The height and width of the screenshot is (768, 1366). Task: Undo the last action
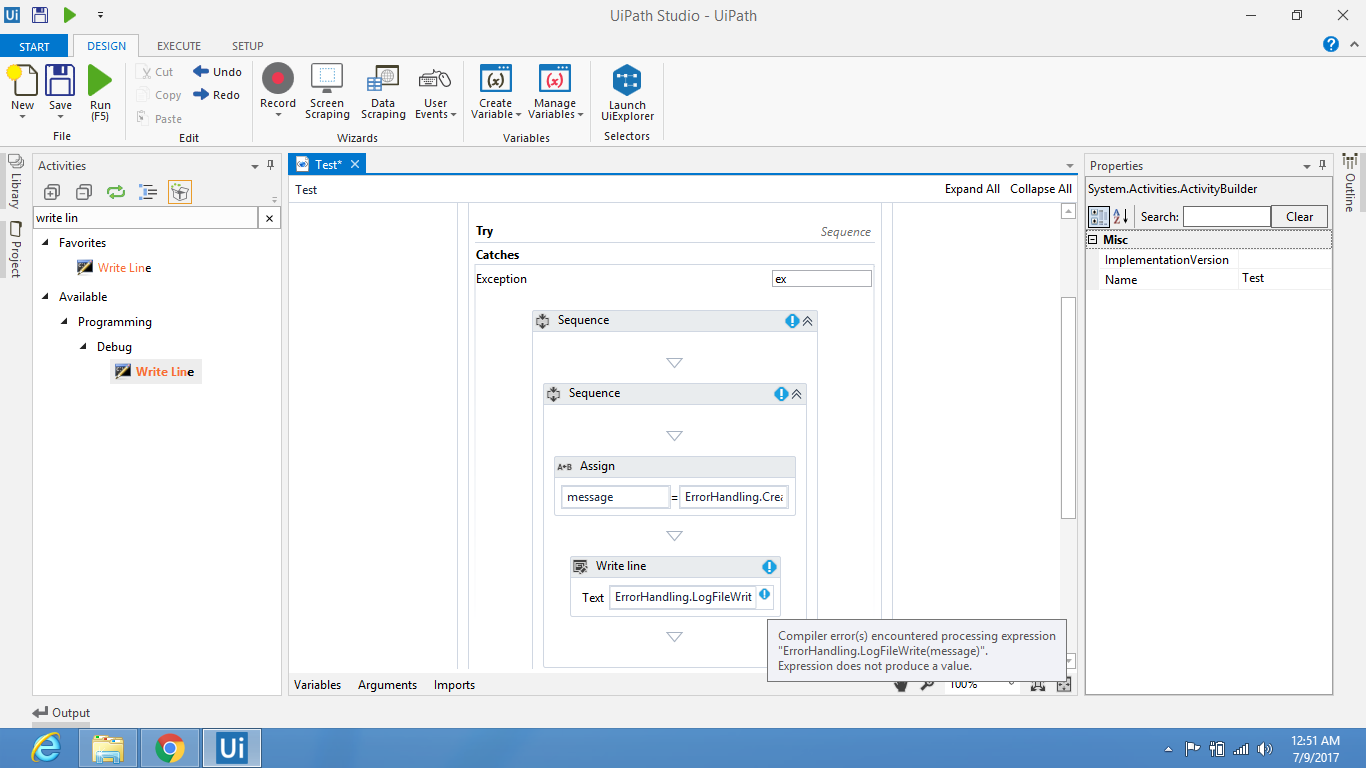217,72
